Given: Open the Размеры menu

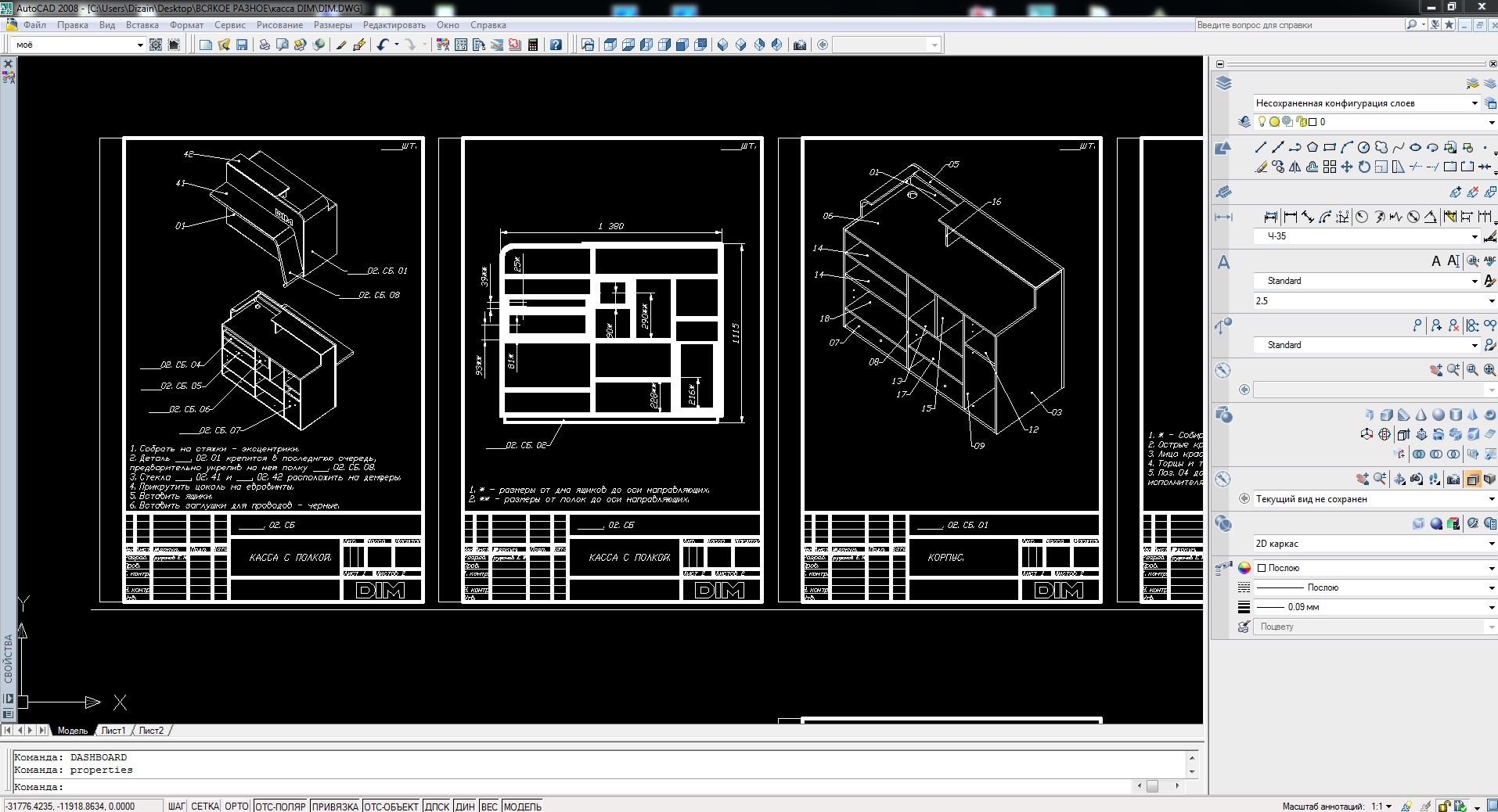Looking at the screenshot, I should [333, 25].
